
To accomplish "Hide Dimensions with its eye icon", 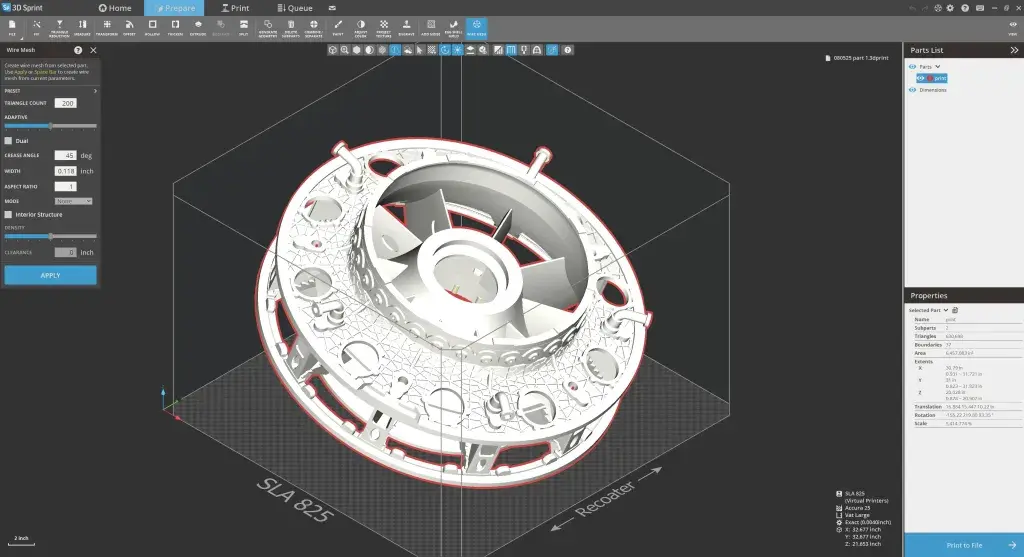I will point(912,90).
